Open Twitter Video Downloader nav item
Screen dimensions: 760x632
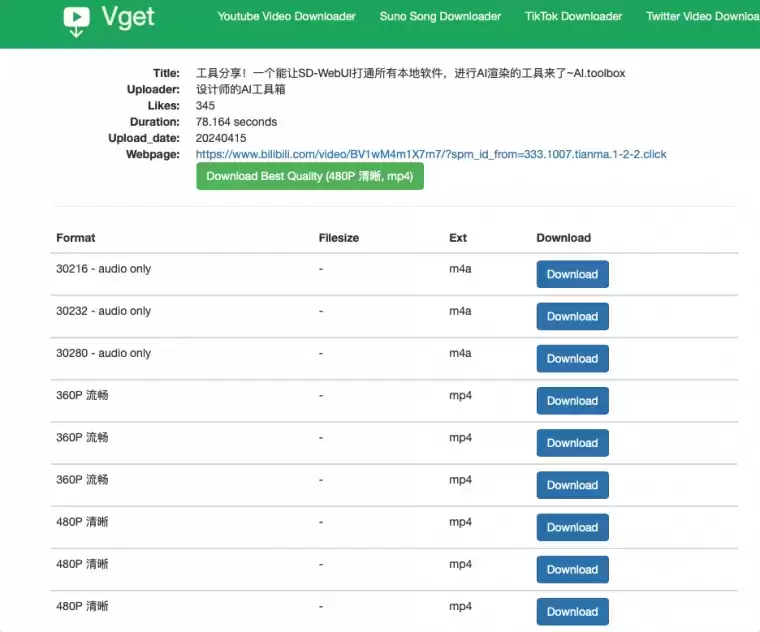click(702, 16)
